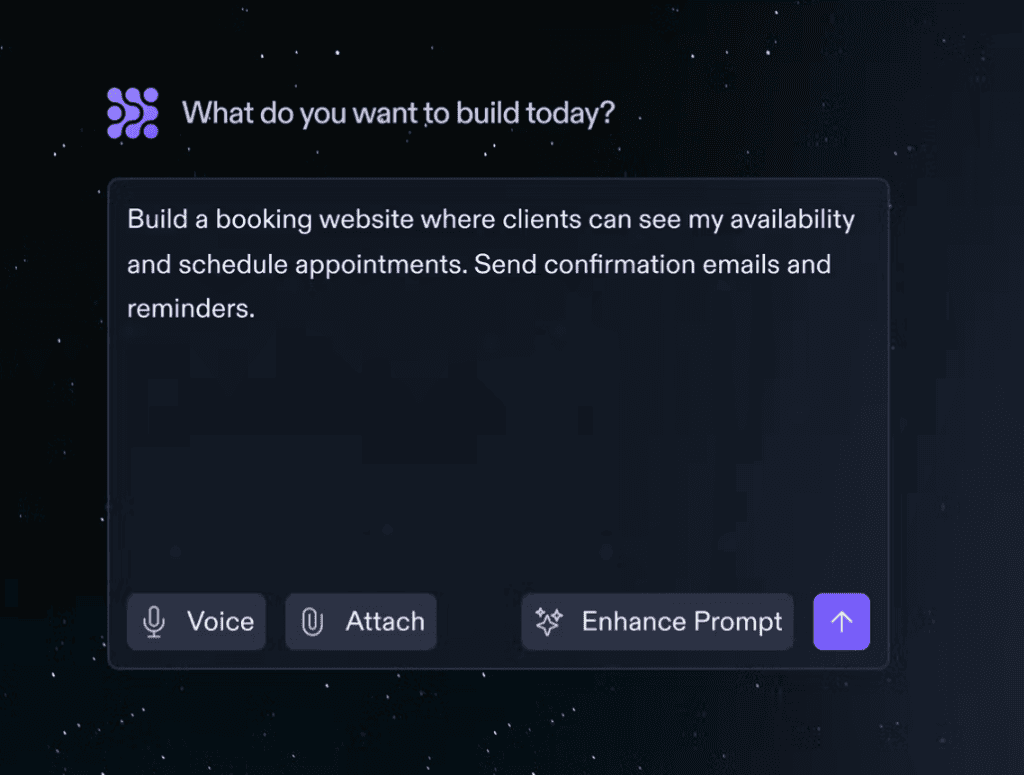Click the 'Enhance Prompt' text label
This screenshot has height=775, width=1024.
(x=682, y=623)
